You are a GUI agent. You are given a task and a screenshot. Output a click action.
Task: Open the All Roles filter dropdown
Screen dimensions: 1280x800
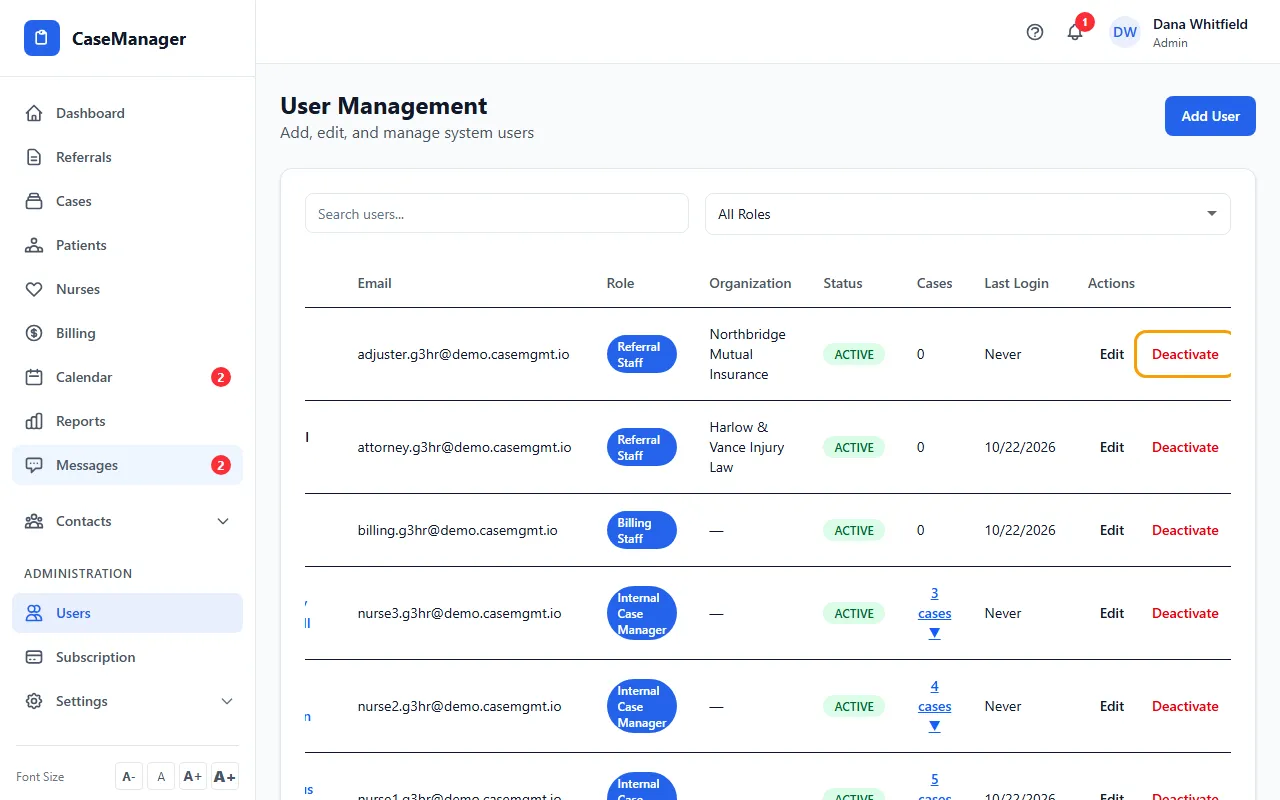[x=967, y=214]
